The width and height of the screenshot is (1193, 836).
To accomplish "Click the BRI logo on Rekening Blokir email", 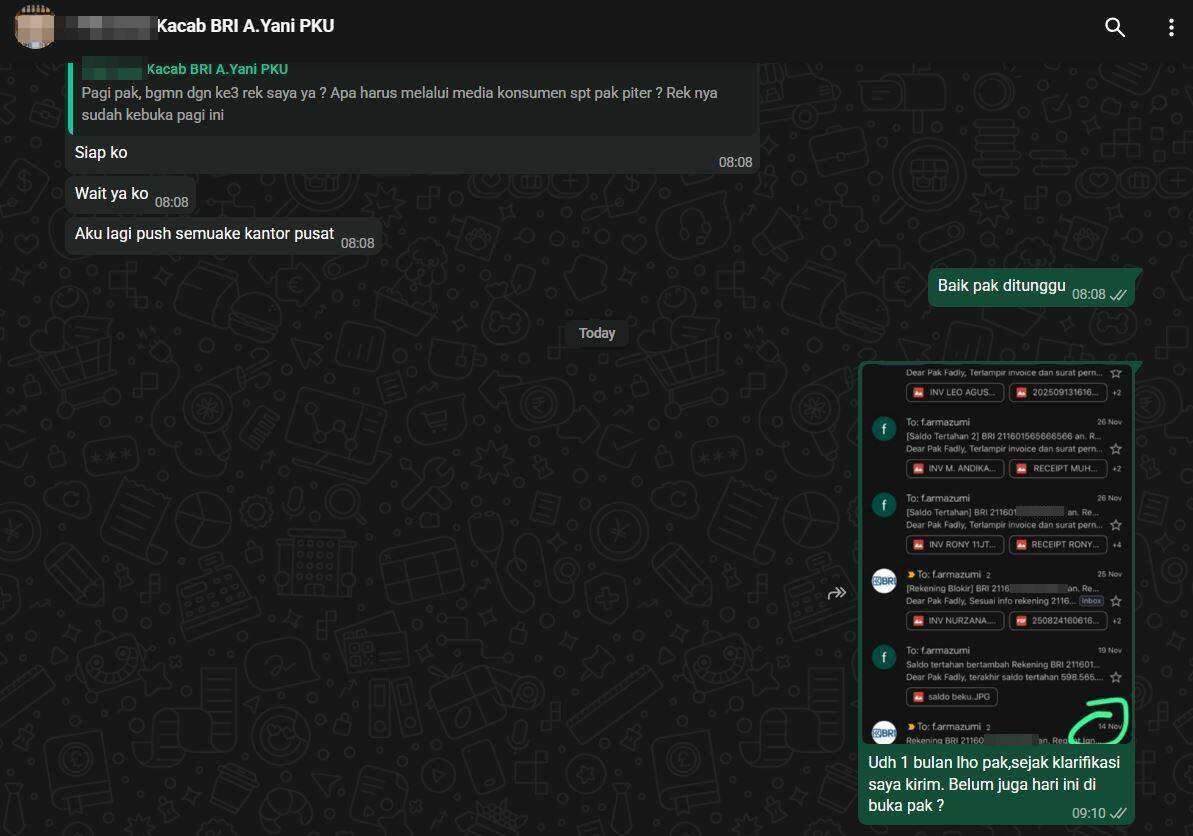I will tap(884, 581).
